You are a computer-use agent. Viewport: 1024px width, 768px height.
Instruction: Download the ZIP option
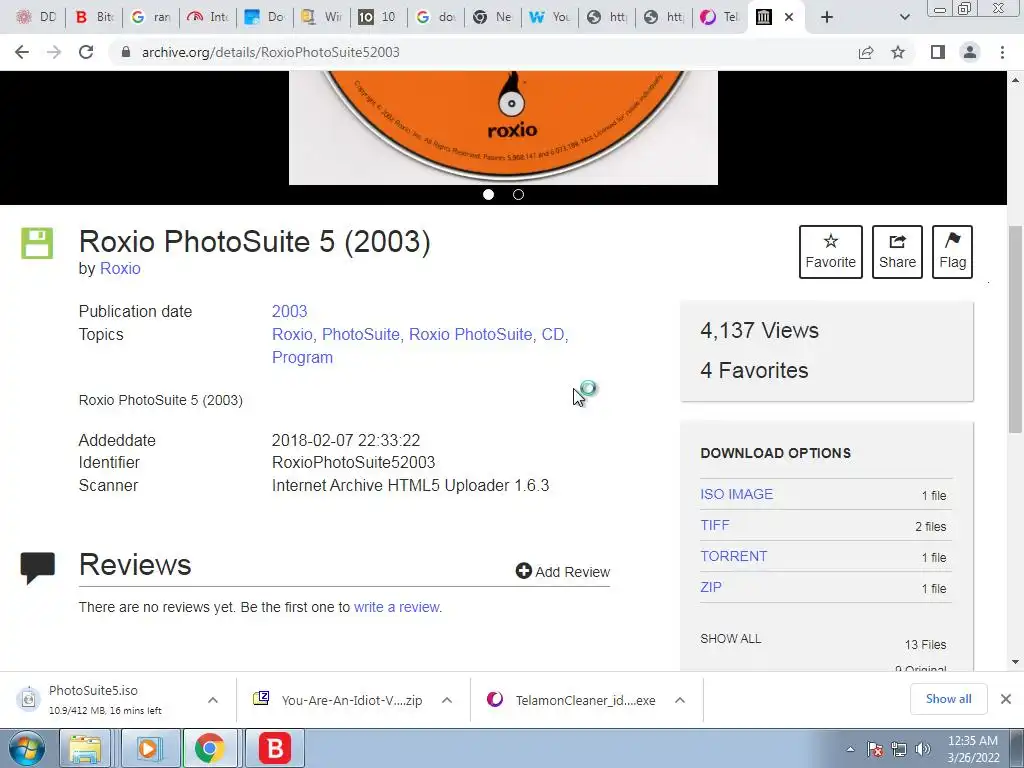click(711, 587)
